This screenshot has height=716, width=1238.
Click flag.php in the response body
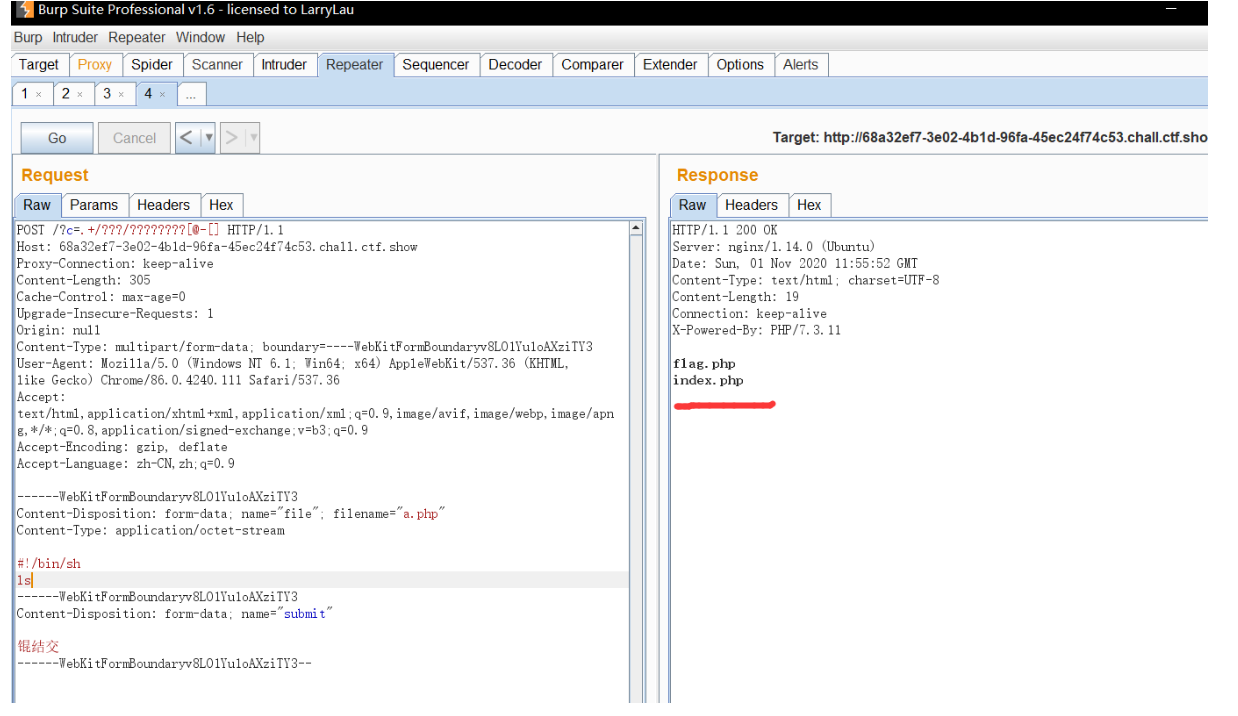coord(704,364)
